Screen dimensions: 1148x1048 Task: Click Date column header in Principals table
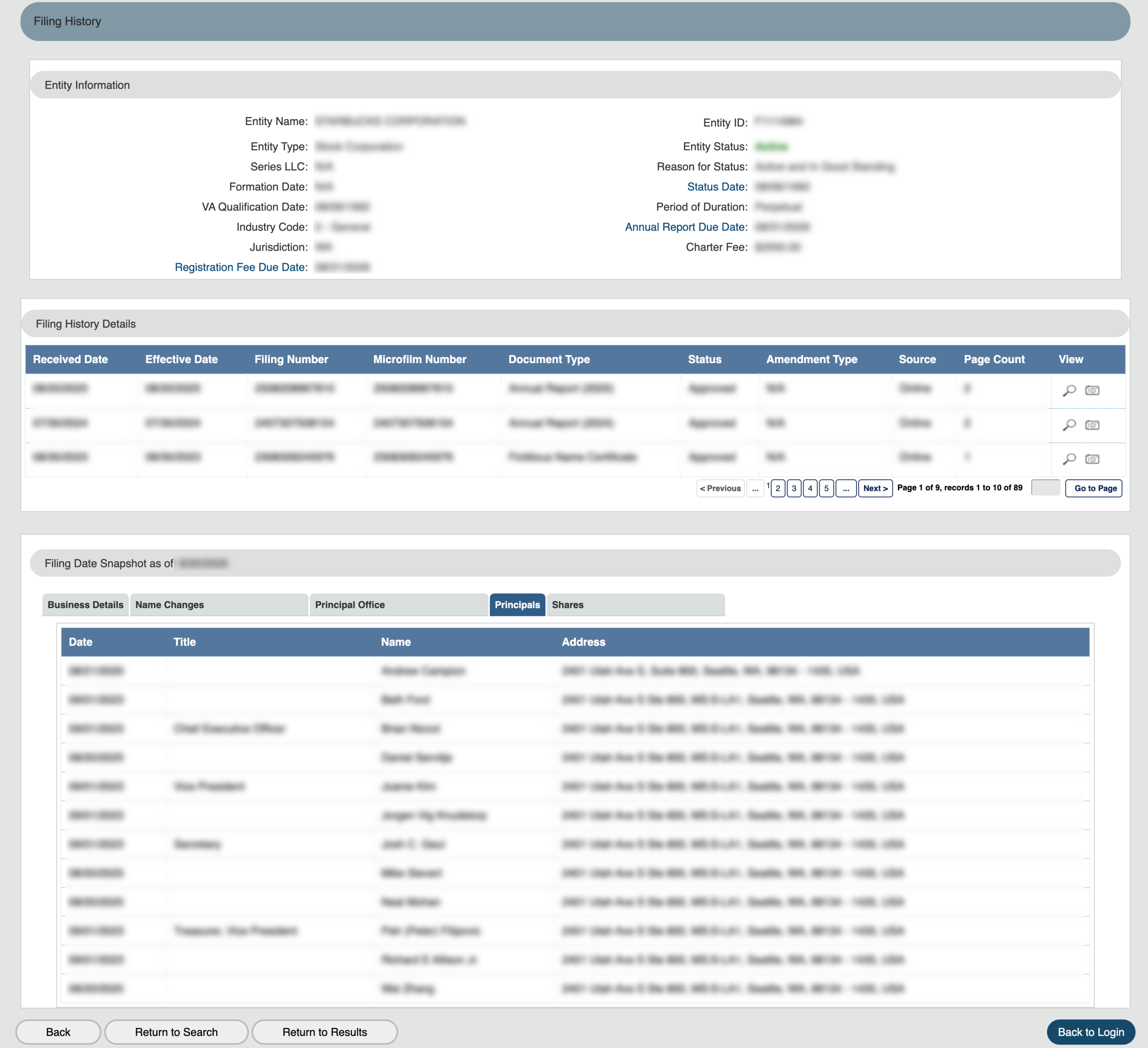coord(80,642)
